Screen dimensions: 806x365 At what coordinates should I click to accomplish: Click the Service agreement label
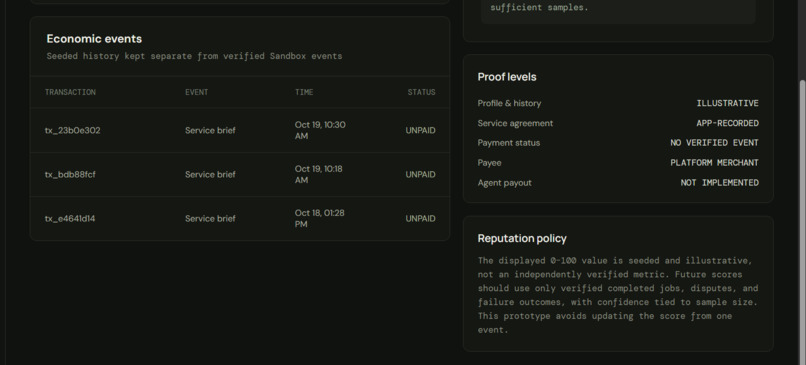(516, 123)
